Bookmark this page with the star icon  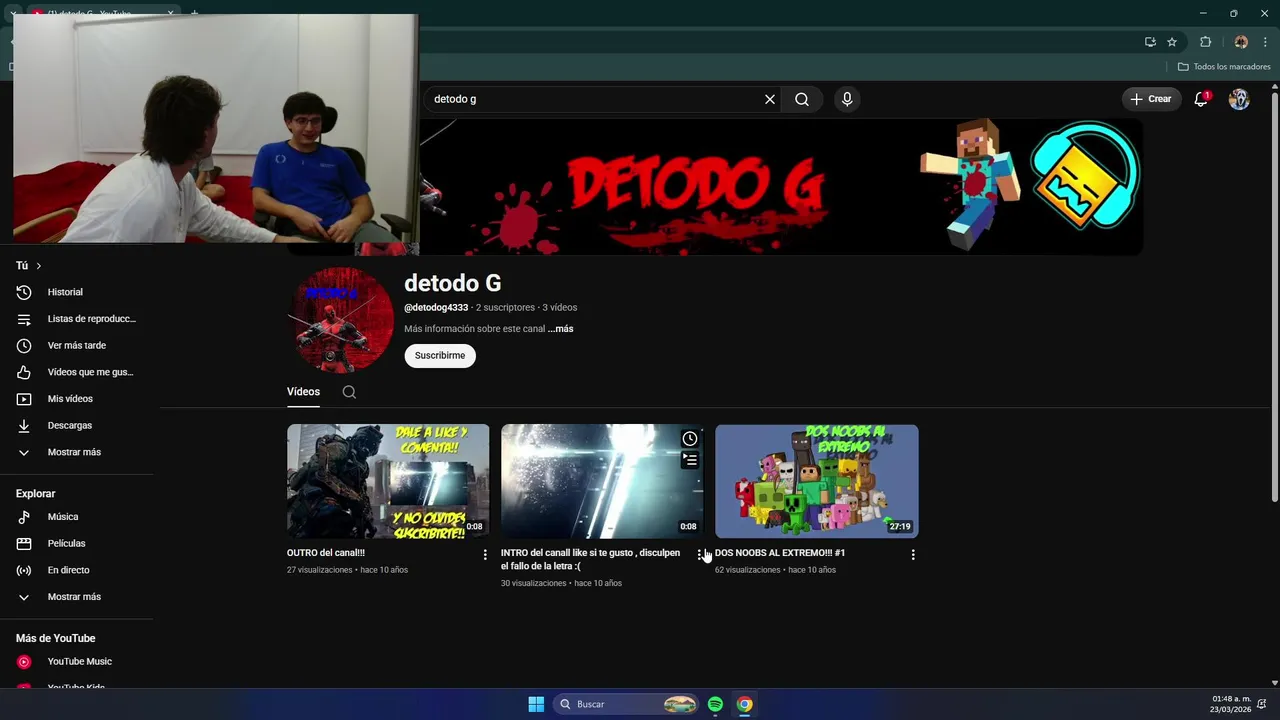click(x=1172, y=42)
